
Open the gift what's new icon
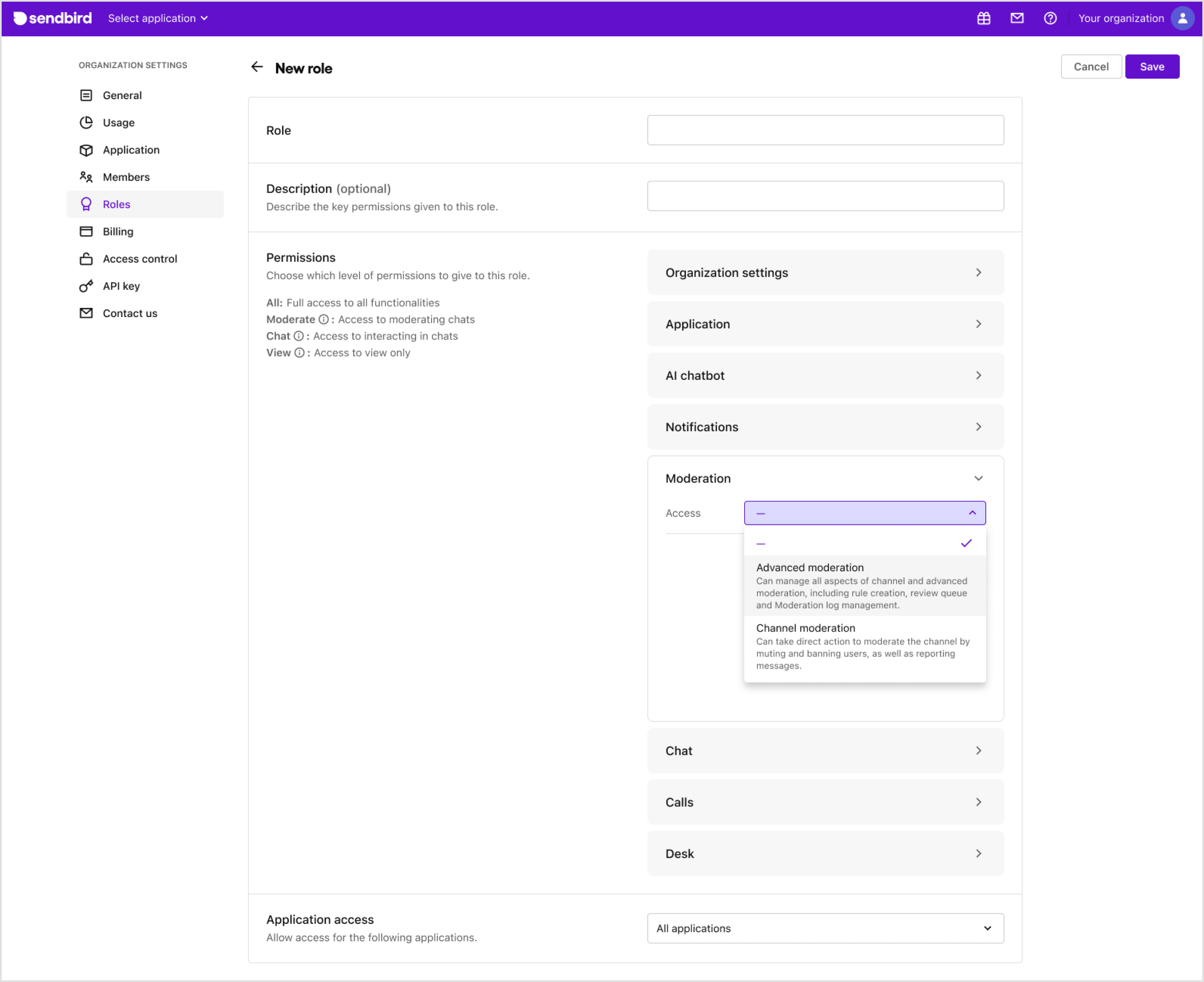click(x=983, y=18)
